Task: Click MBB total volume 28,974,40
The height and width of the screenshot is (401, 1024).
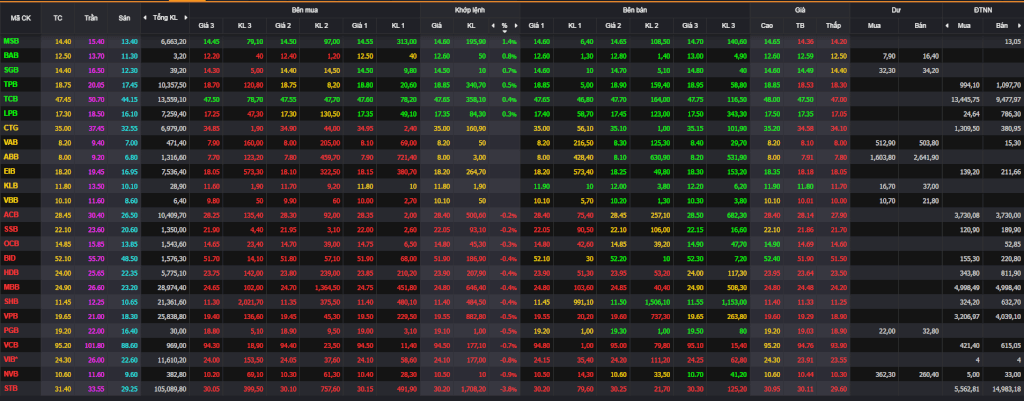Action: (173, 287)
